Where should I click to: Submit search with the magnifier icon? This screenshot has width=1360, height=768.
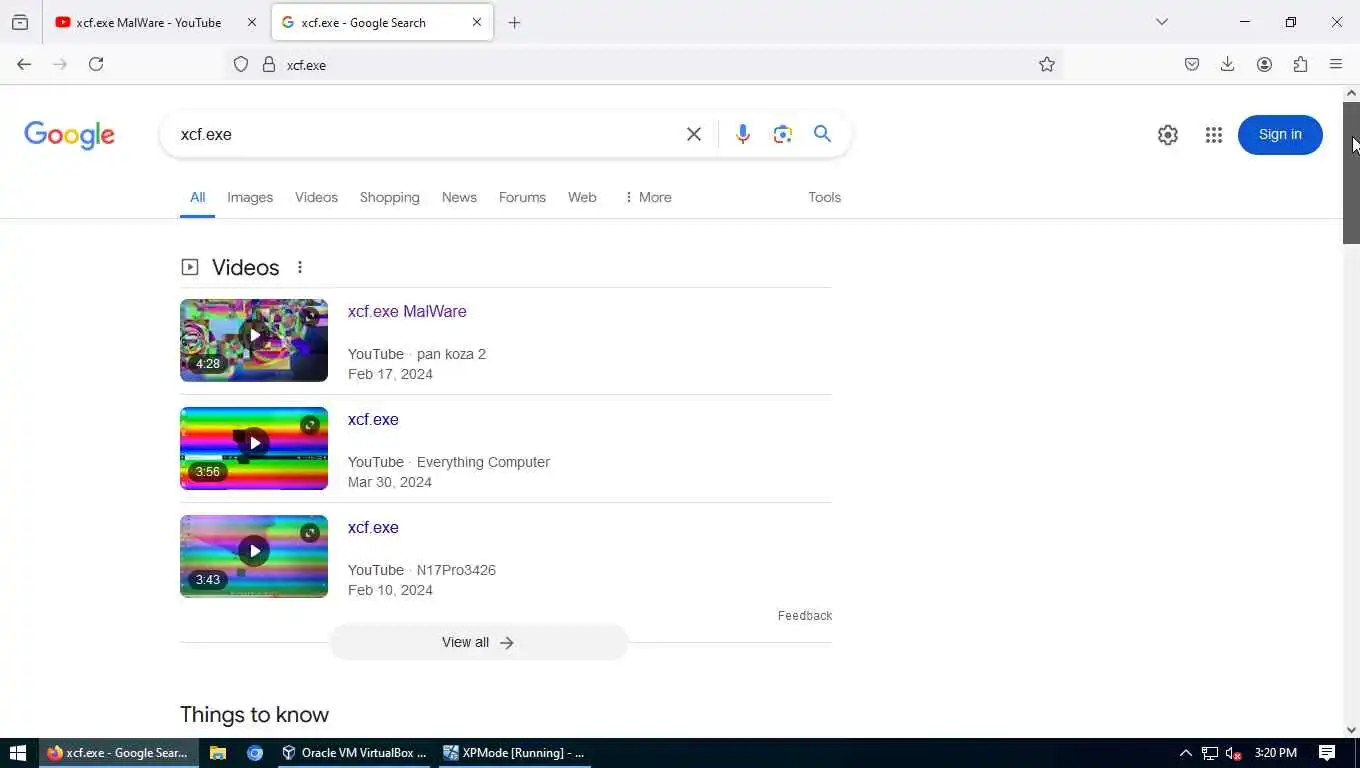click(x=822, y=134)
